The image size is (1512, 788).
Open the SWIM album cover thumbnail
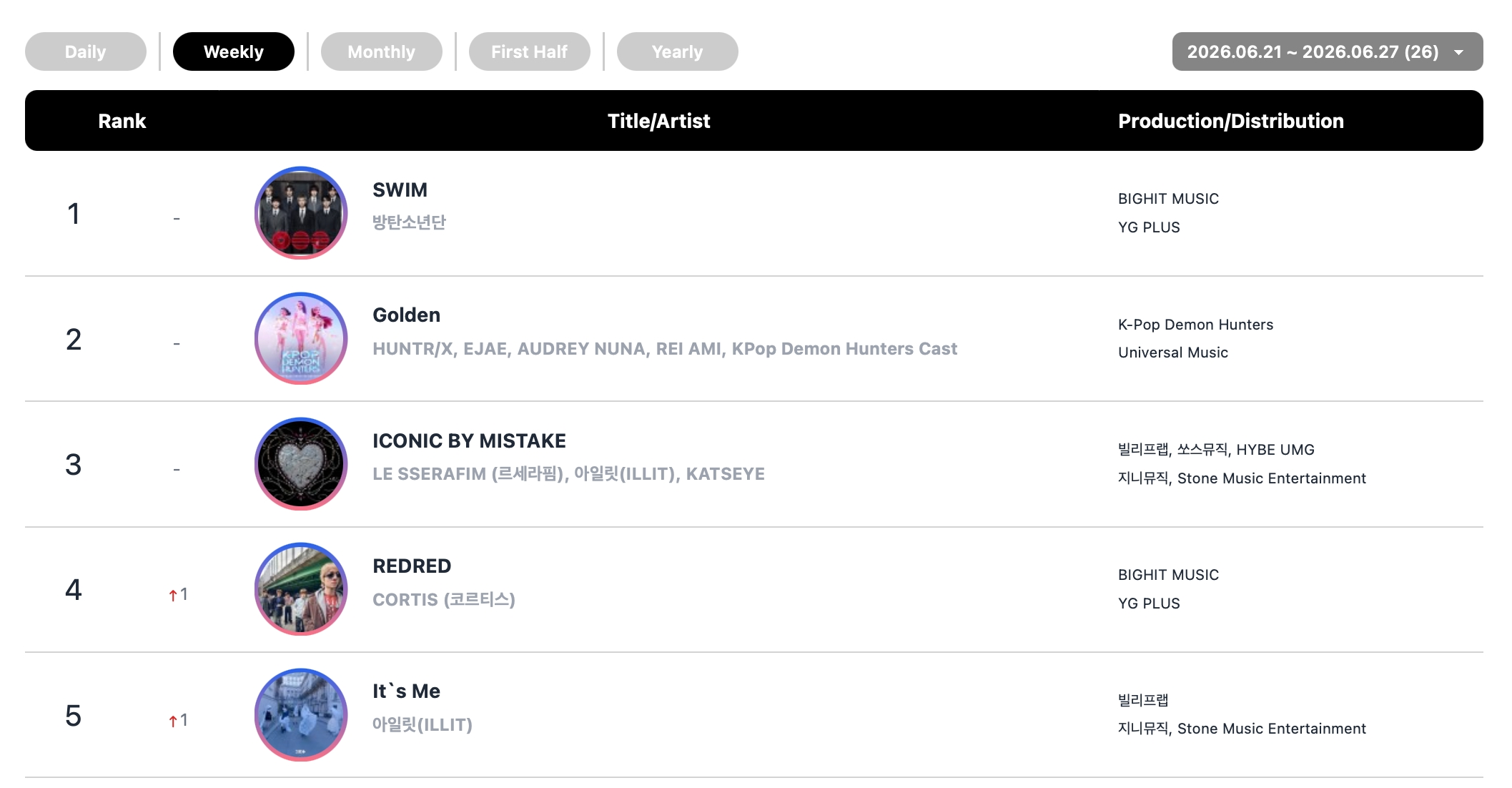point(301,213)
